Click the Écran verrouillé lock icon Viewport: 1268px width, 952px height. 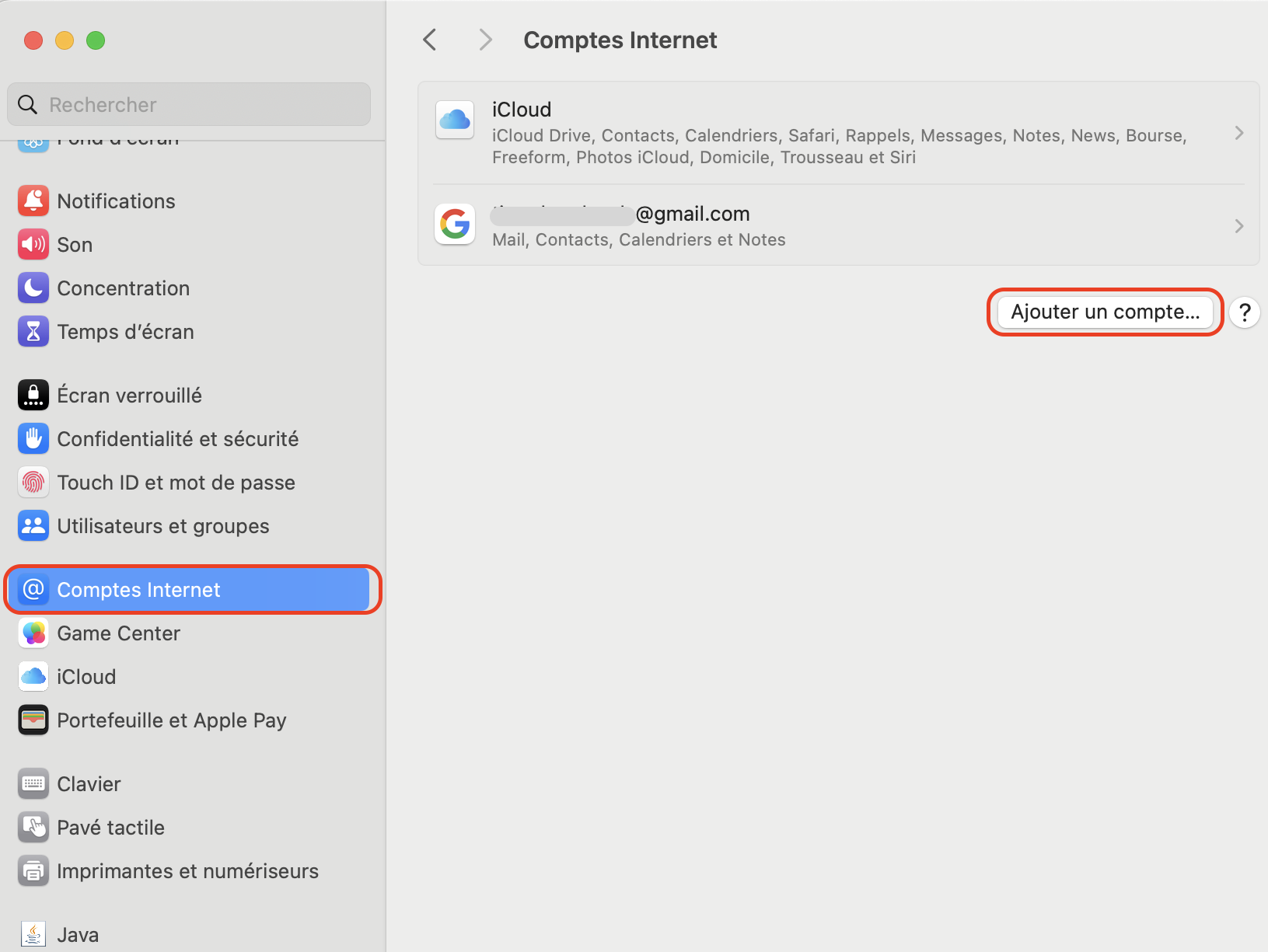click(33, 396)
